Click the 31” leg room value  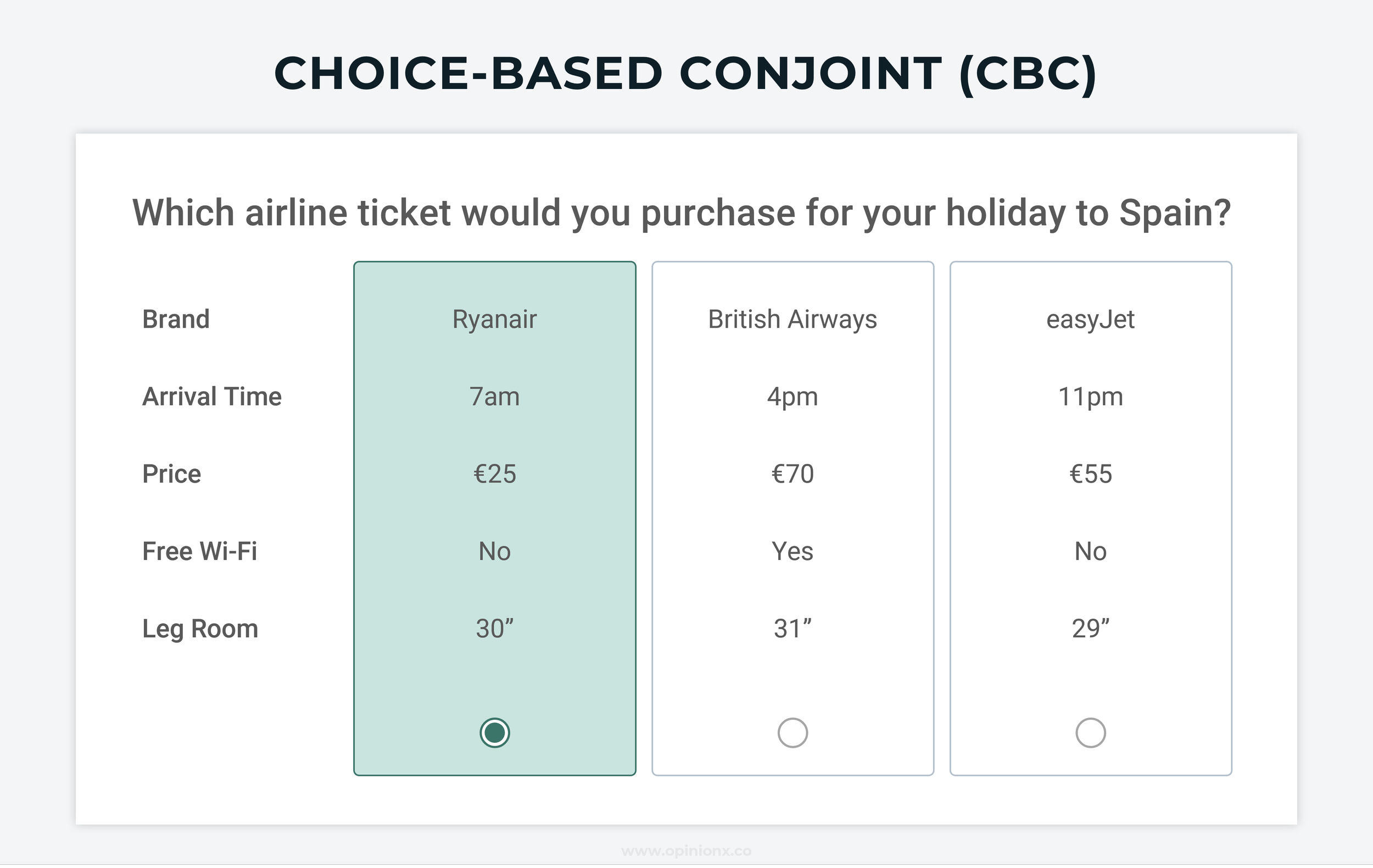[792, 629]
